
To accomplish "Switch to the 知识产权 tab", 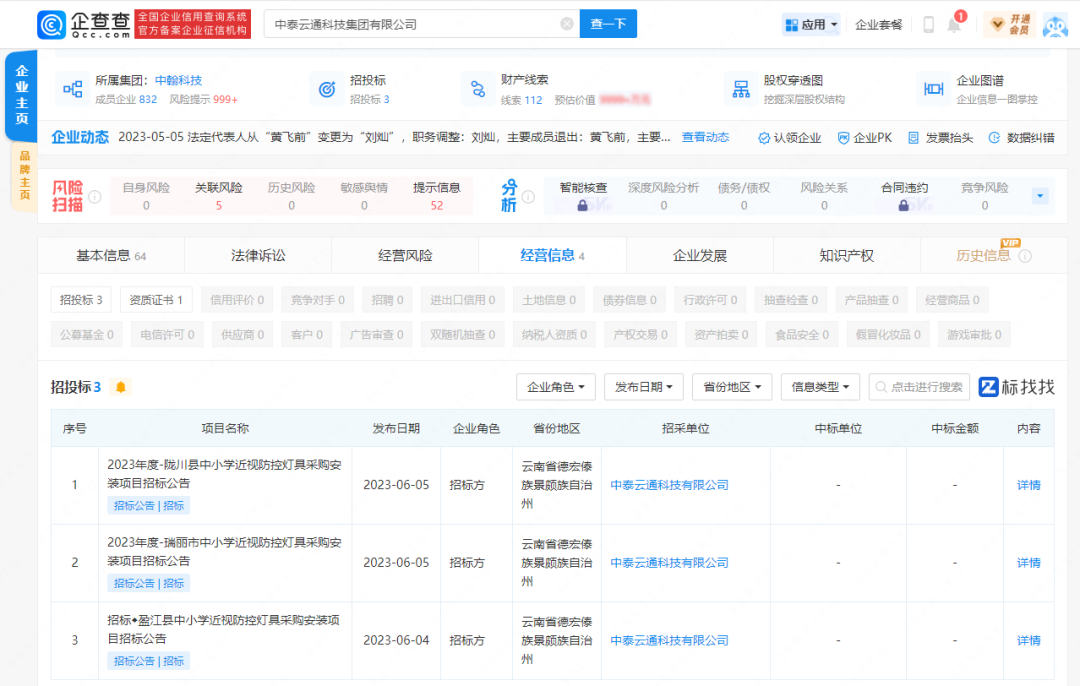I will coord(846,255).
